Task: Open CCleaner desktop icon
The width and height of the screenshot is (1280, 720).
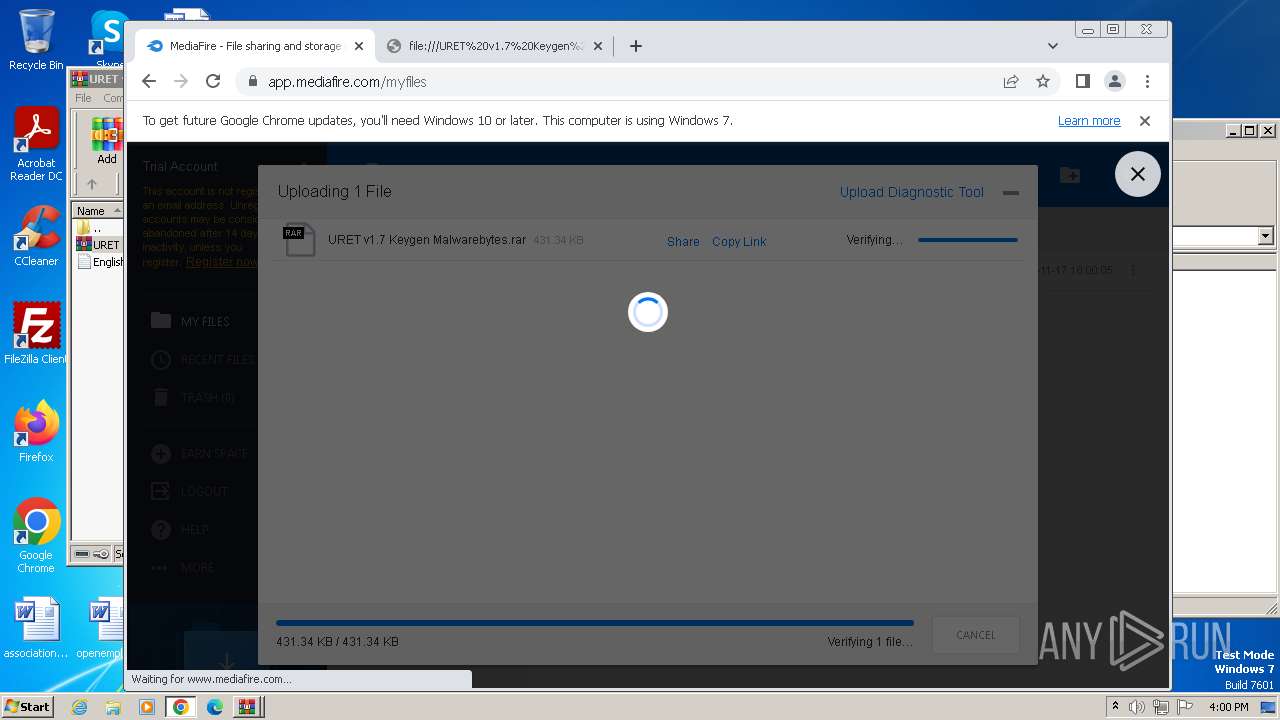Action: coord(36,236)
